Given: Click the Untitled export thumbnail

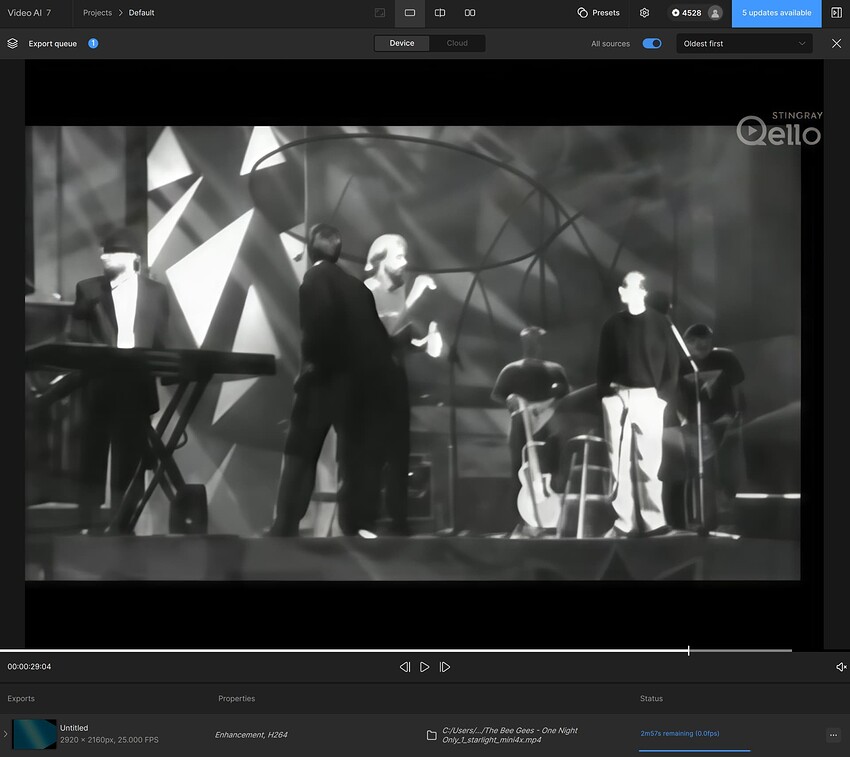Looking at the screenshot, I should 35,734.
